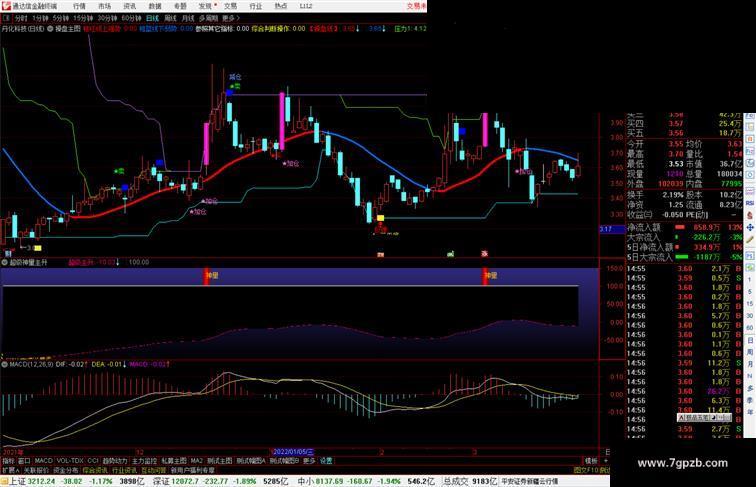Open the 行情 menu
Screen dimensions: 756x487
coord(79,6)
